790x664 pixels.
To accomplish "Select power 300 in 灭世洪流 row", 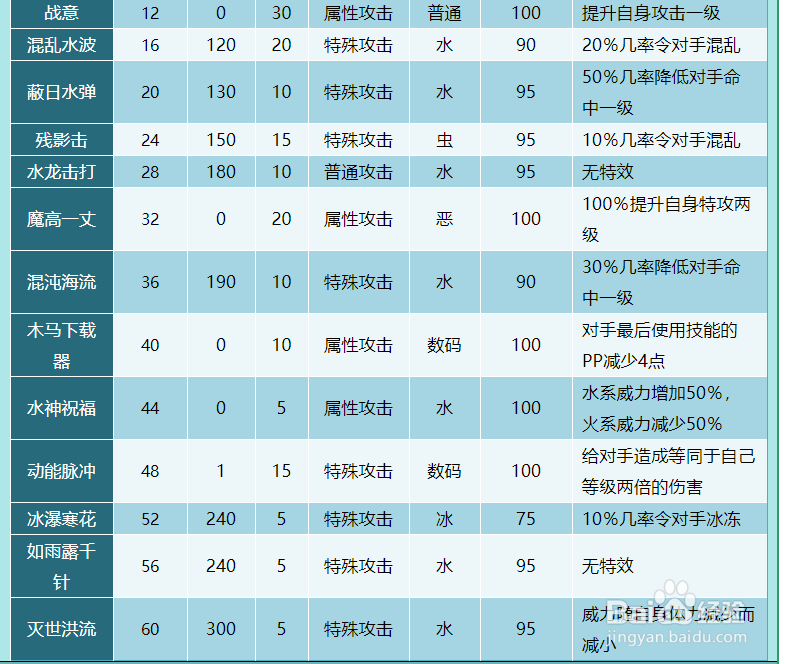I will (221, 629).
